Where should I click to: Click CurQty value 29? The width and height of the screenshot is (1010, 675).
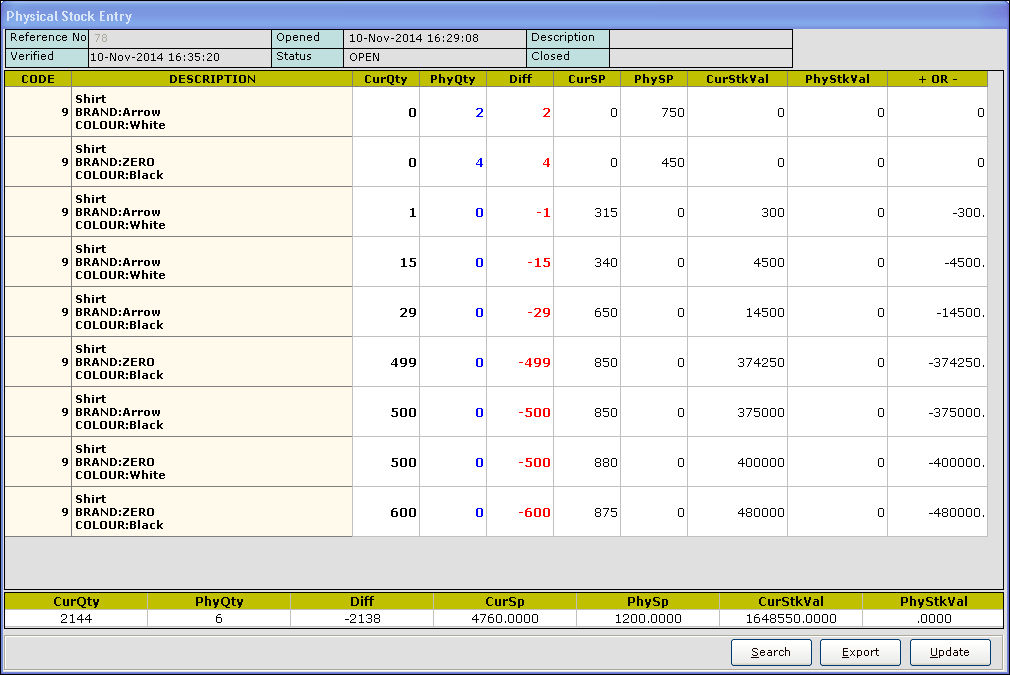point(386,312)
